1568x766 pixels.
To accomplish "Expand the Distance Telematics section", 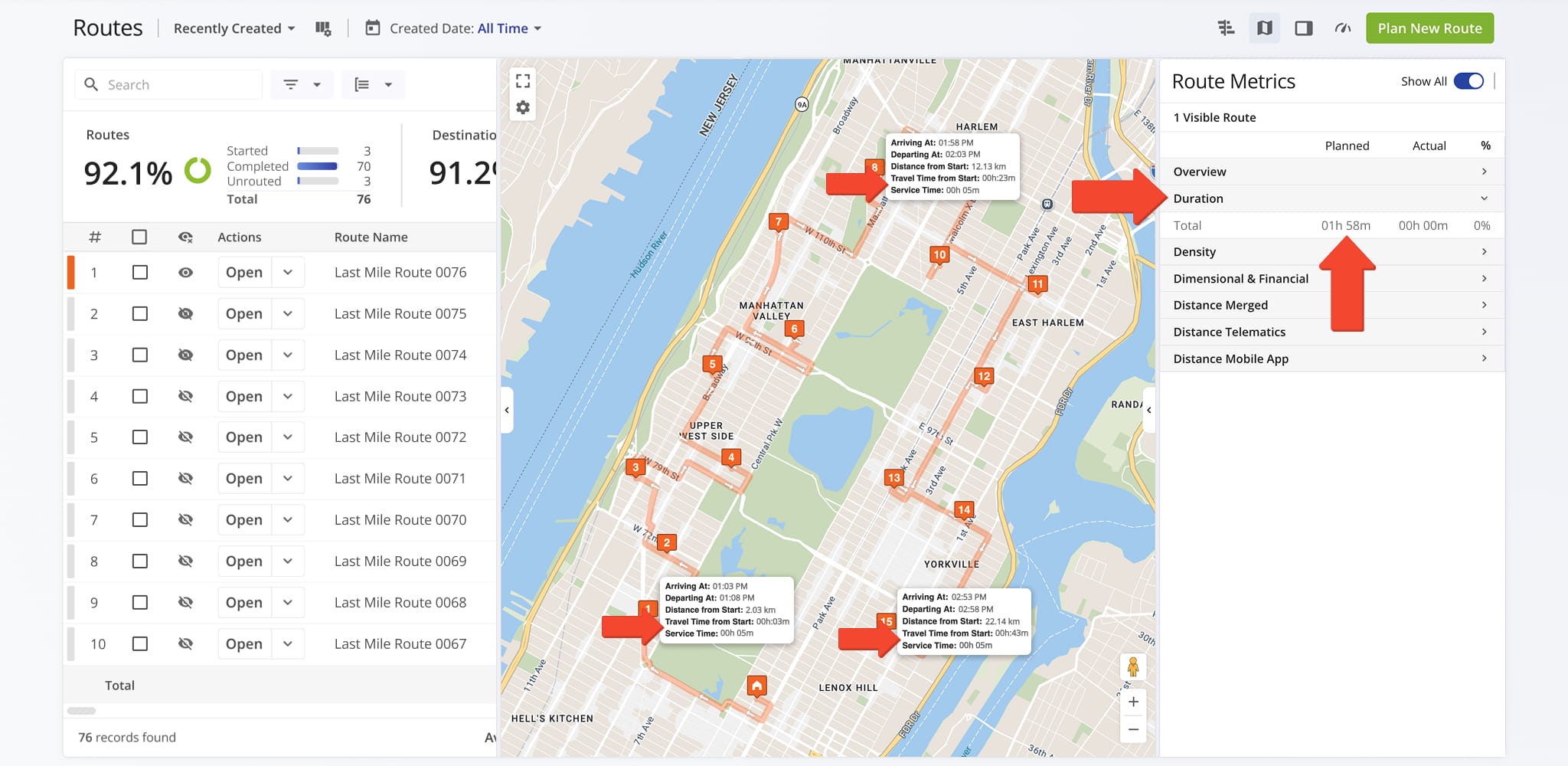I will 1332,332.
